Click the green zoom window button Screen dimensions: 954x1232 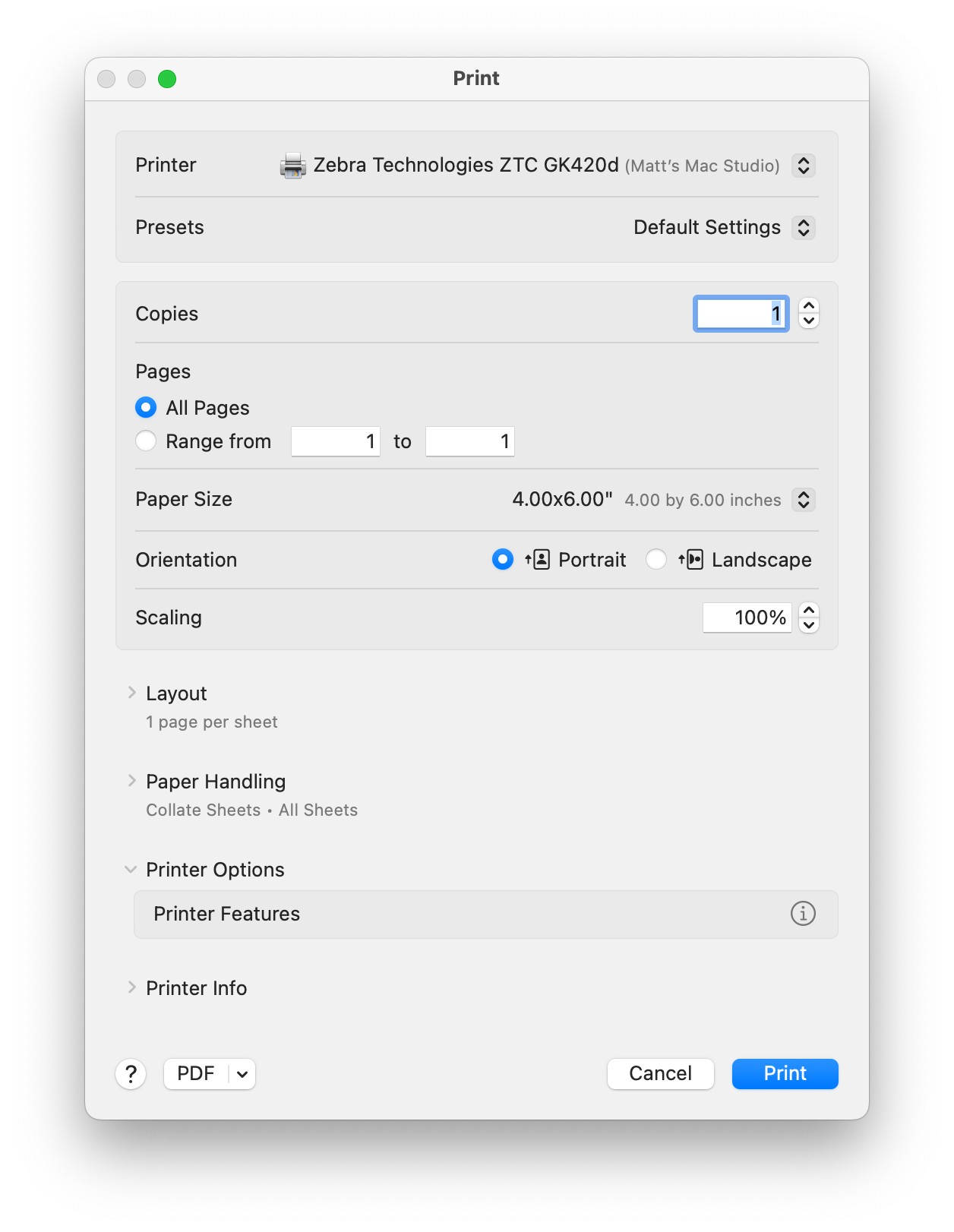(x=167, y=79)
